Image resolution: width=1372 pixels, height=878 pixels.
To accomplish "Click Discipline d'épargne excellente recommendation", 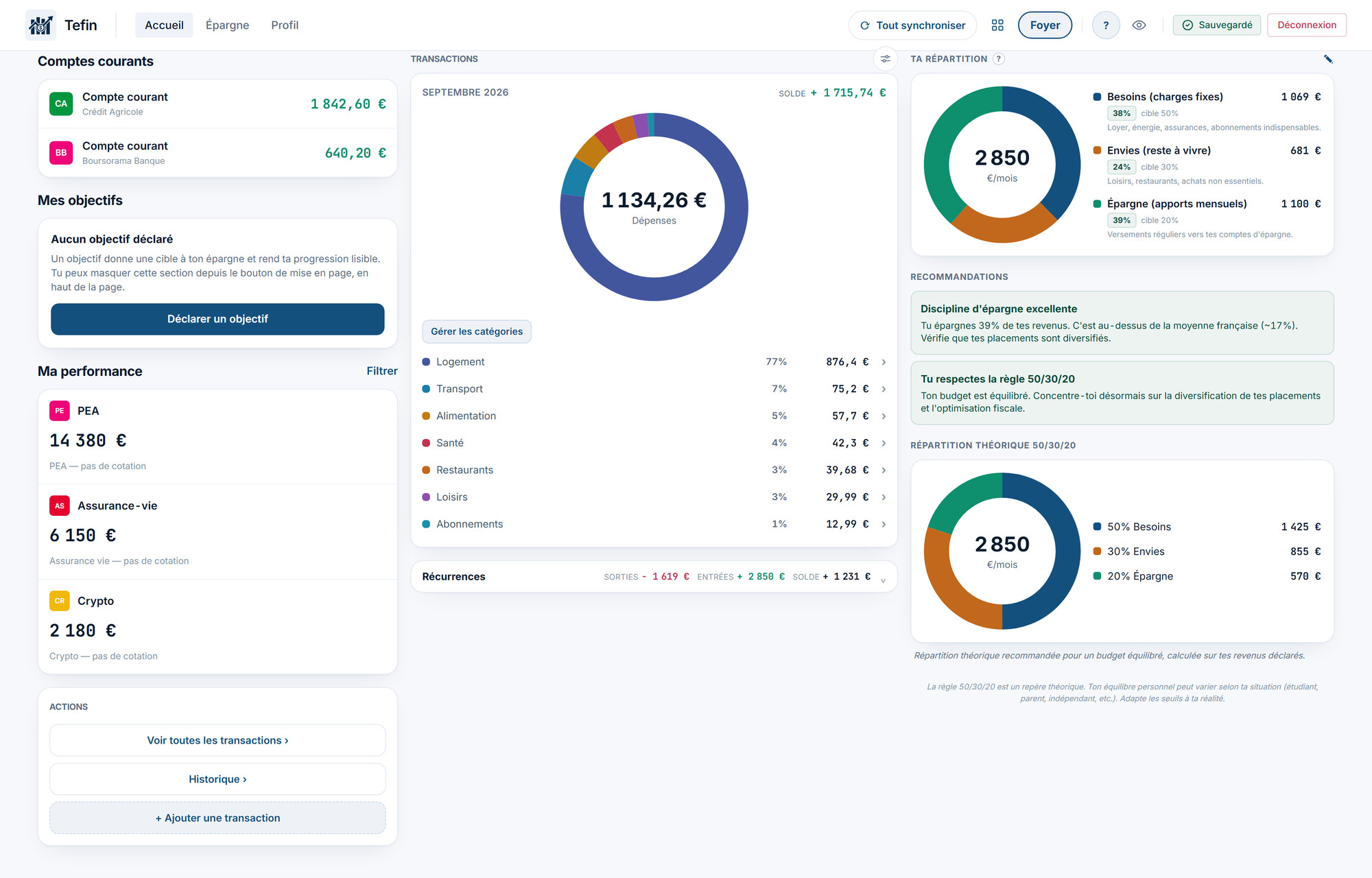I will (1122, 323).
